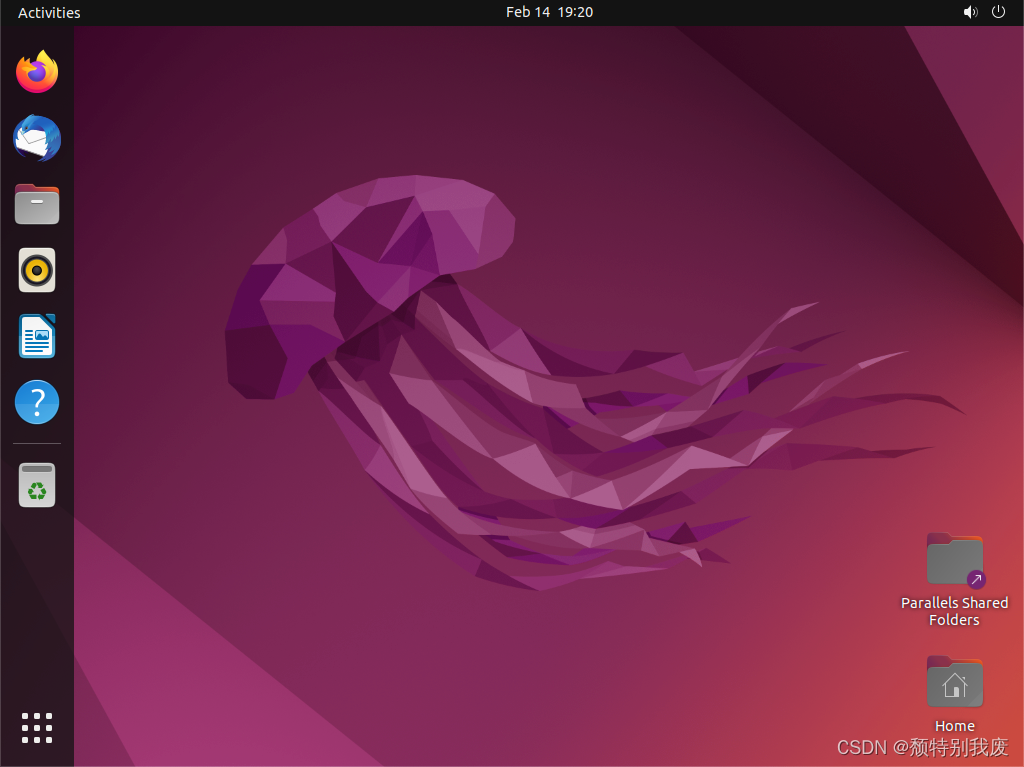Click the Parallels Shared Folders label
This screenshot has height=767, width=1024.
(955, 611)
